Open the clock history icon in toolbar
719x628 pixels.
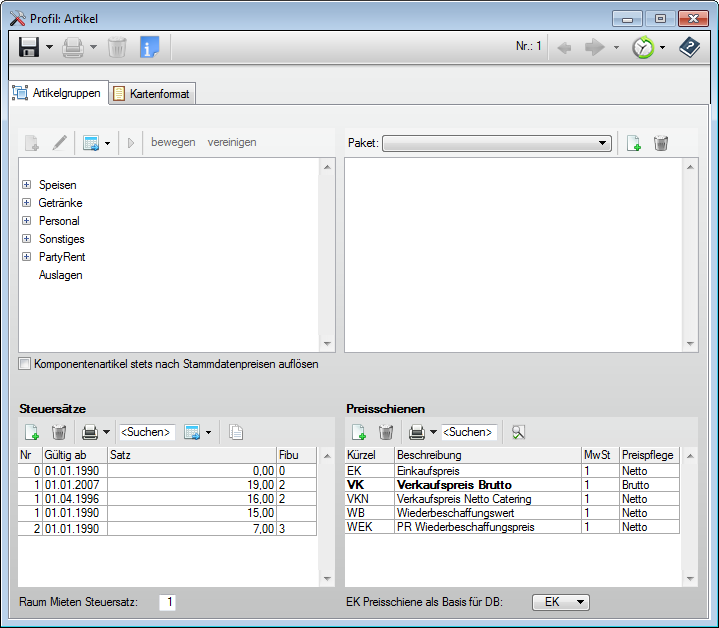pyautogui.click(x=642, y=47)
